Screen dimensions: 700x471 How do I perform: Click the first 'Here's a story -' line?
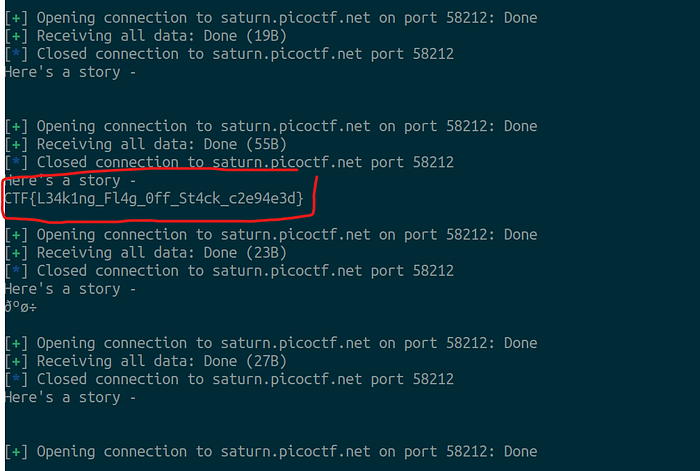click(x=71, y=72)
